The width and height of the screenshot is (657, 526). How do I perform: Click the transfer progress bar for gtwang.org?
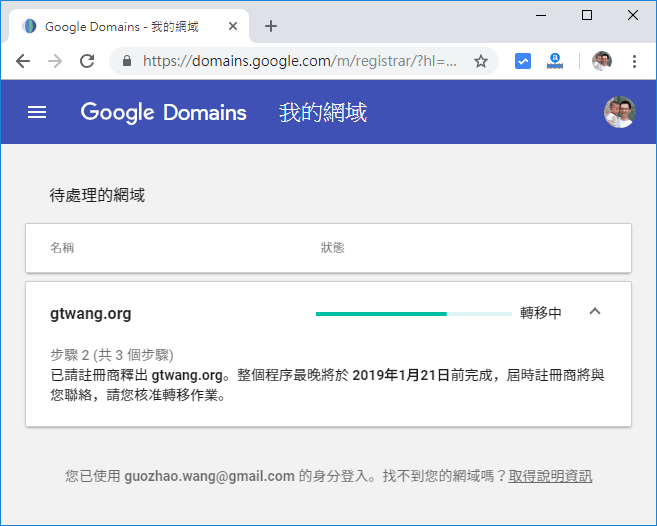click(x=414, y=314)
